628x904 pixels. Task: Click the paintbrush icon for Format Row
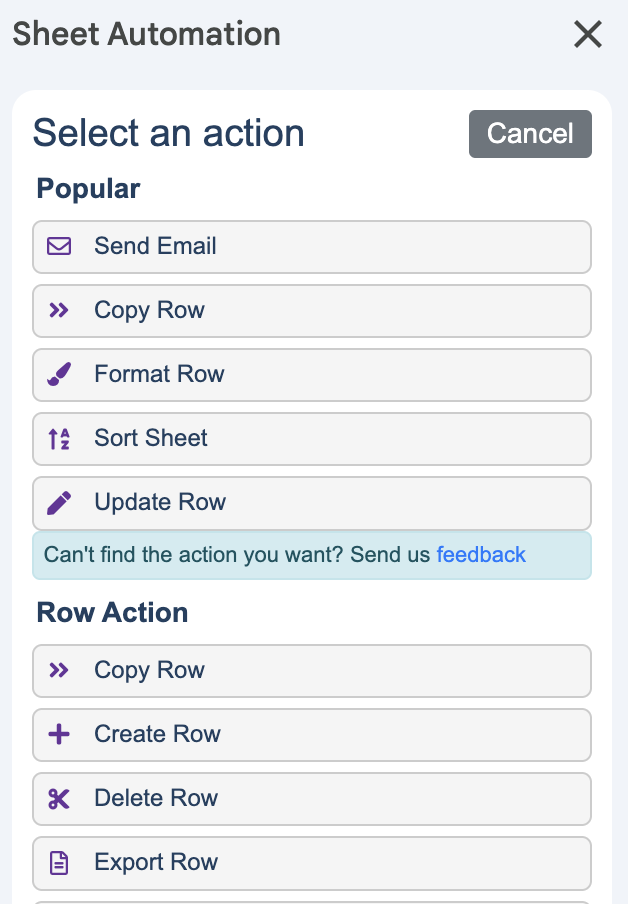tap(59, 374)
